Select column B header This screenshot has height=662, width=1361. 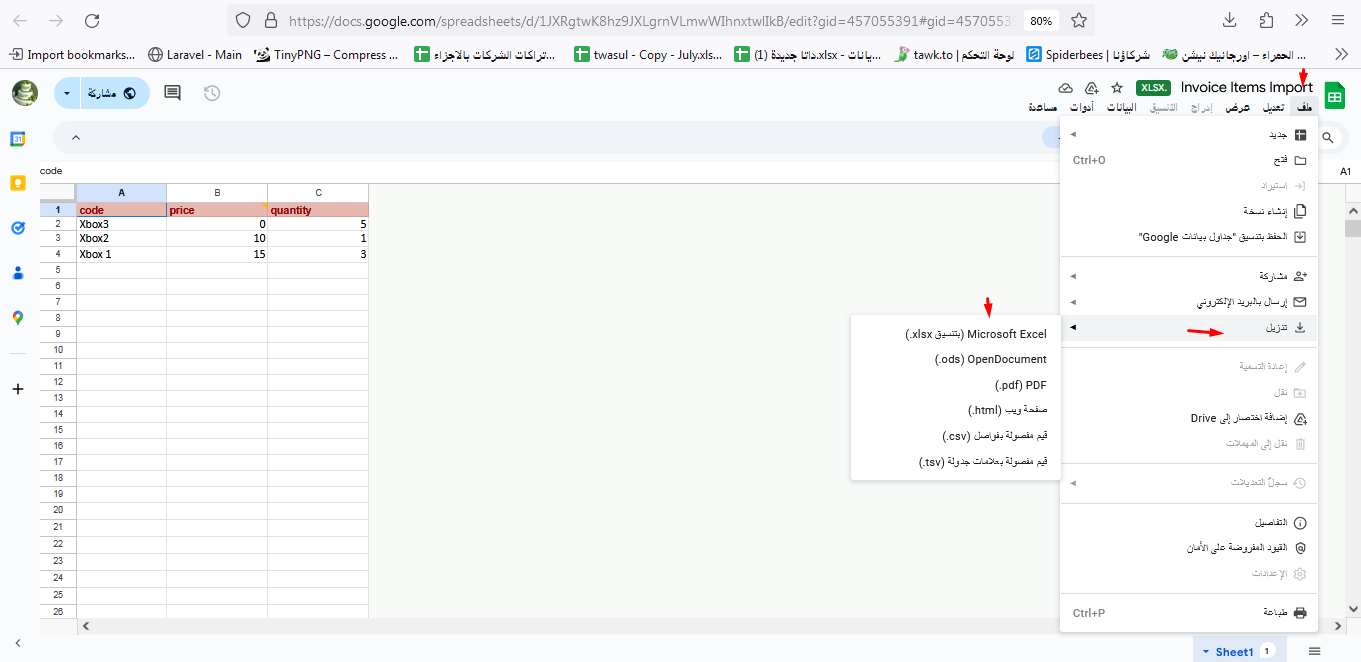click(217, 193)
